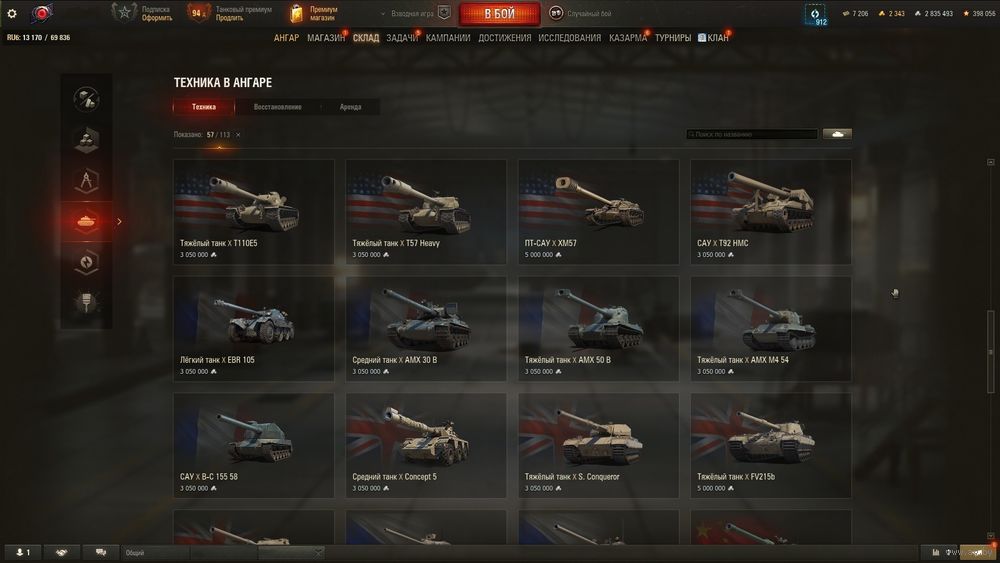
Task: Open the stacked supplies icon in sidebar
Action: [86, 140]
